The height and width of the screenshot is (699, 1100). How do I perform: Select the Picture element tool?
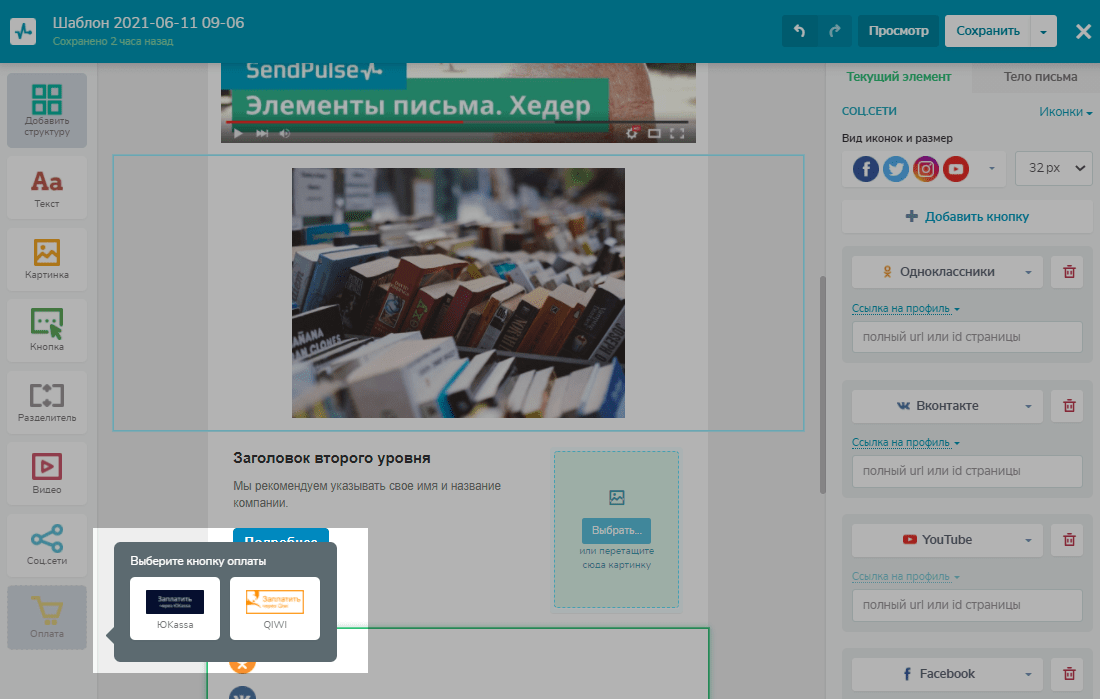[x=47, y=260]
